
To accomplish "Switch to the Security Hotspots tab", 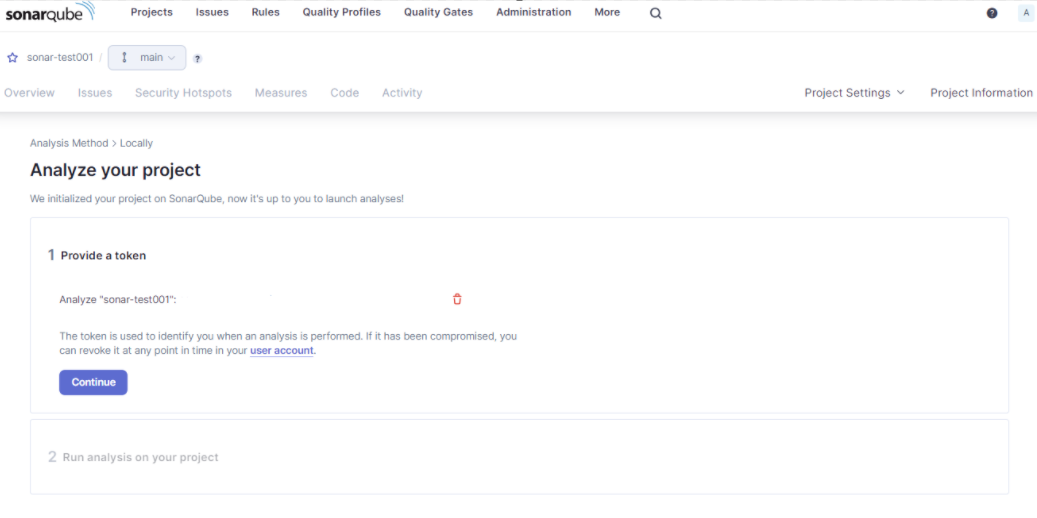I will (183, 93).
